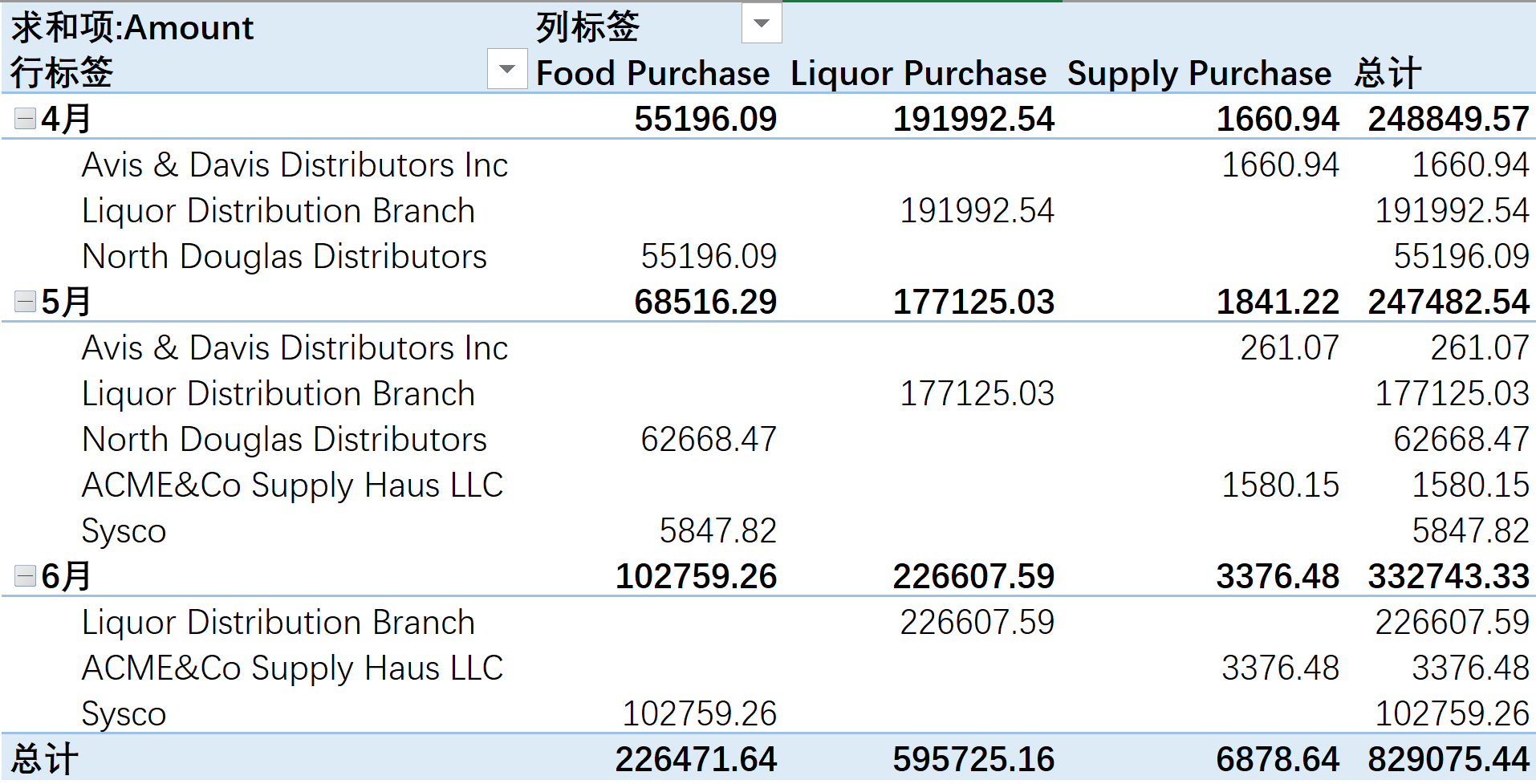
Task: Select June's Sysco row label
Action: (124, 713)
